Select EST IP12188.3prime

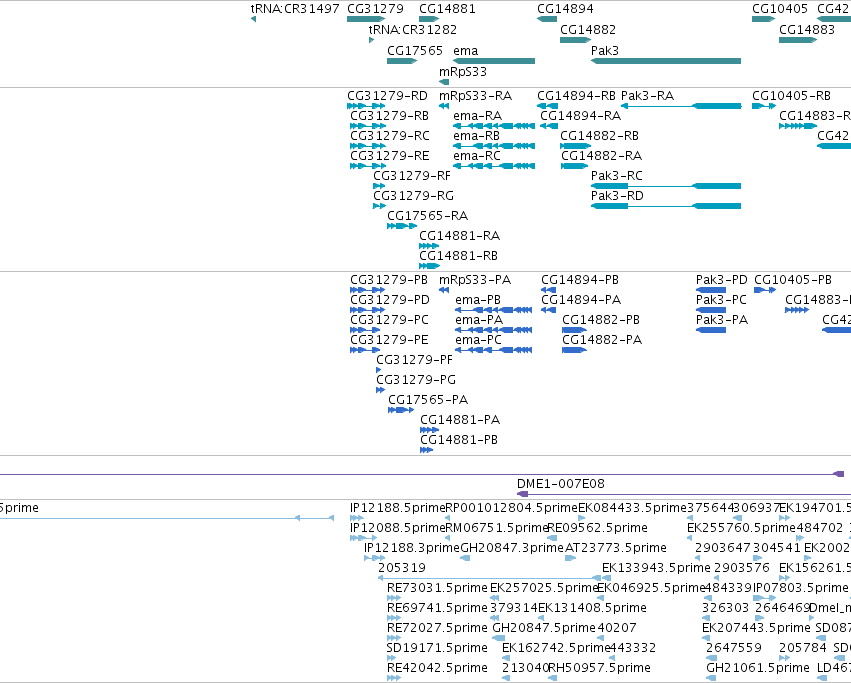click(x=374, y=558)
